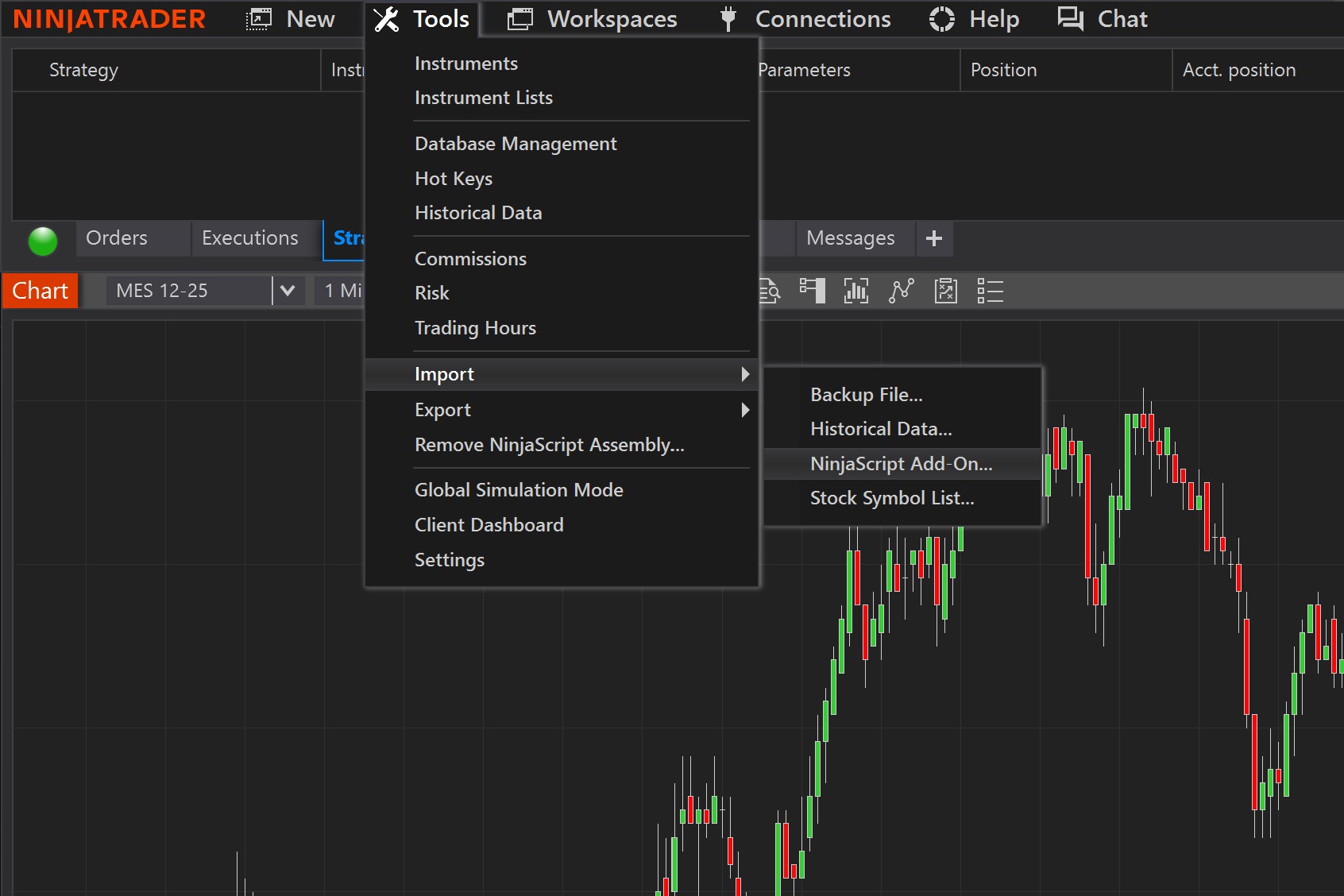
Task: Open Indicators using the line-graph icon
Action: coord(901,291)
